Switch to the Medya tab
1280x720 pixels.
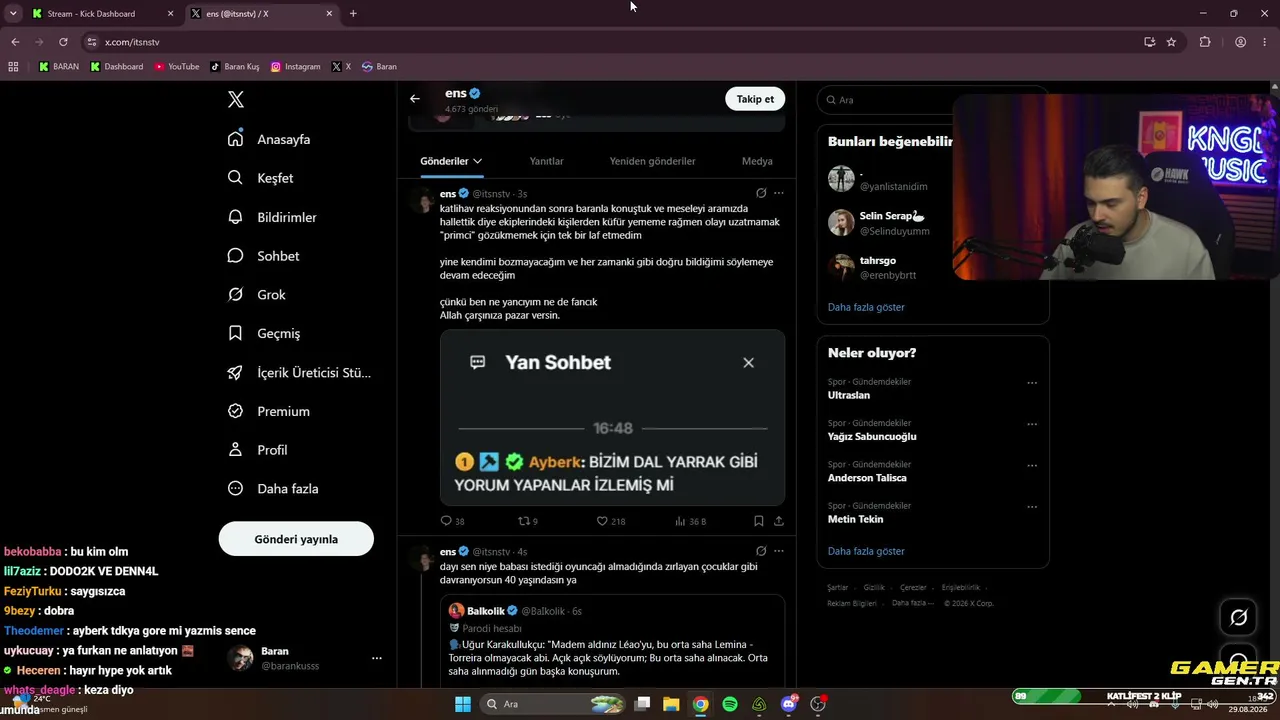[757, 161]
